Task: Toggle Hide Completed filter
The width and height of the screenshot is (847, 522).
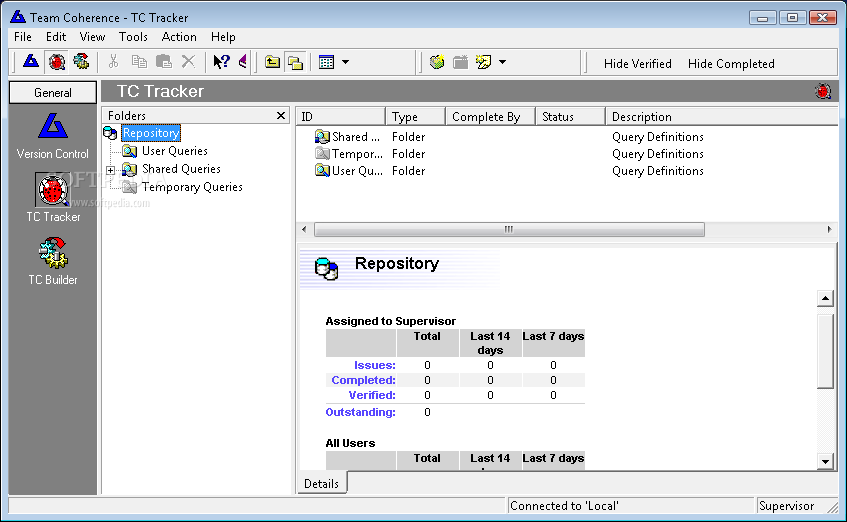Action: tap(731, 64)
